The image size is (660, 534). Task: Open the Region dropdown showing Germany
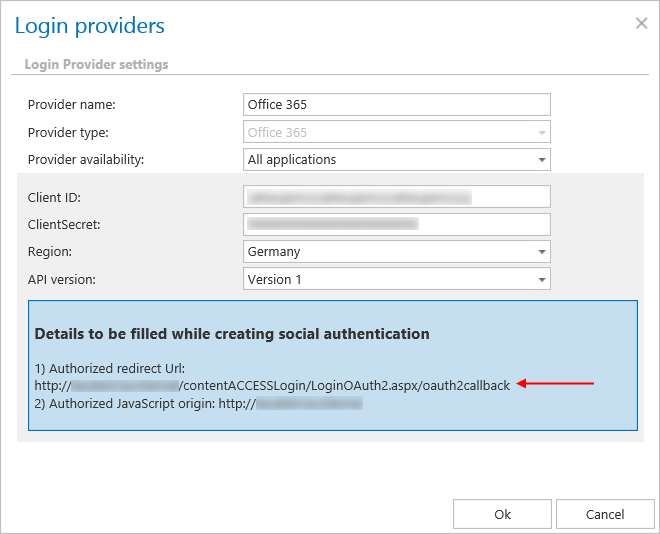click(397, 252)
